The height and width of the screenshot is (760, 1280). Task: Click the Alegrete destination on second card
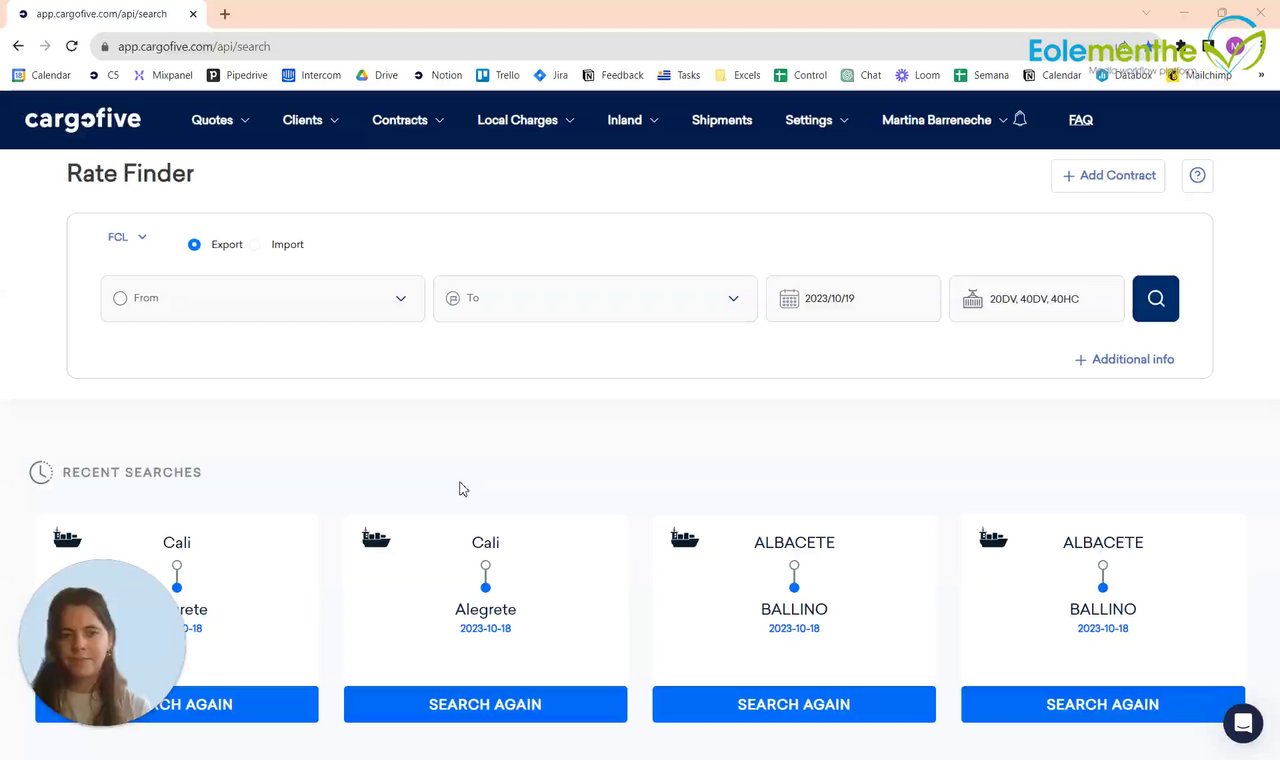(485, 609)
